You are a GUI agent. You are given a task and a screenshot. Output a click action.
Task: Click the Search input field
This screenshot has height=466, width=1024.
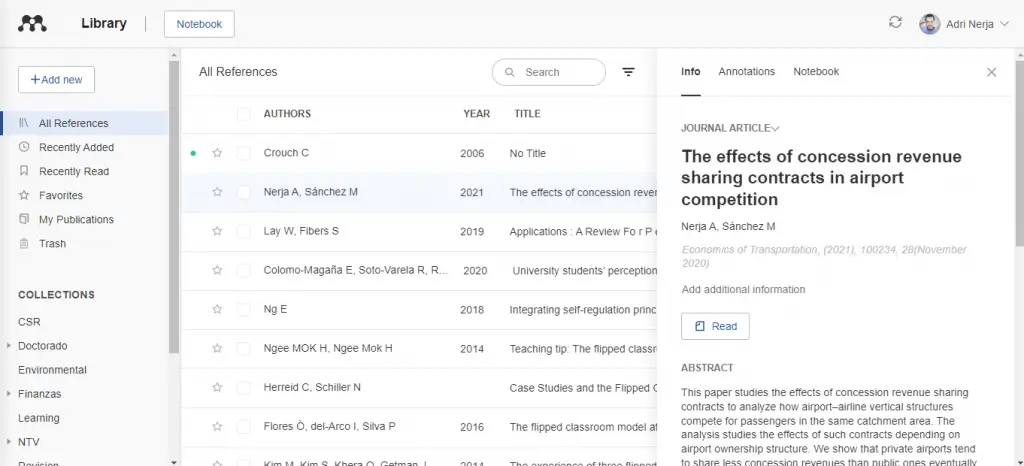(549, 72)
